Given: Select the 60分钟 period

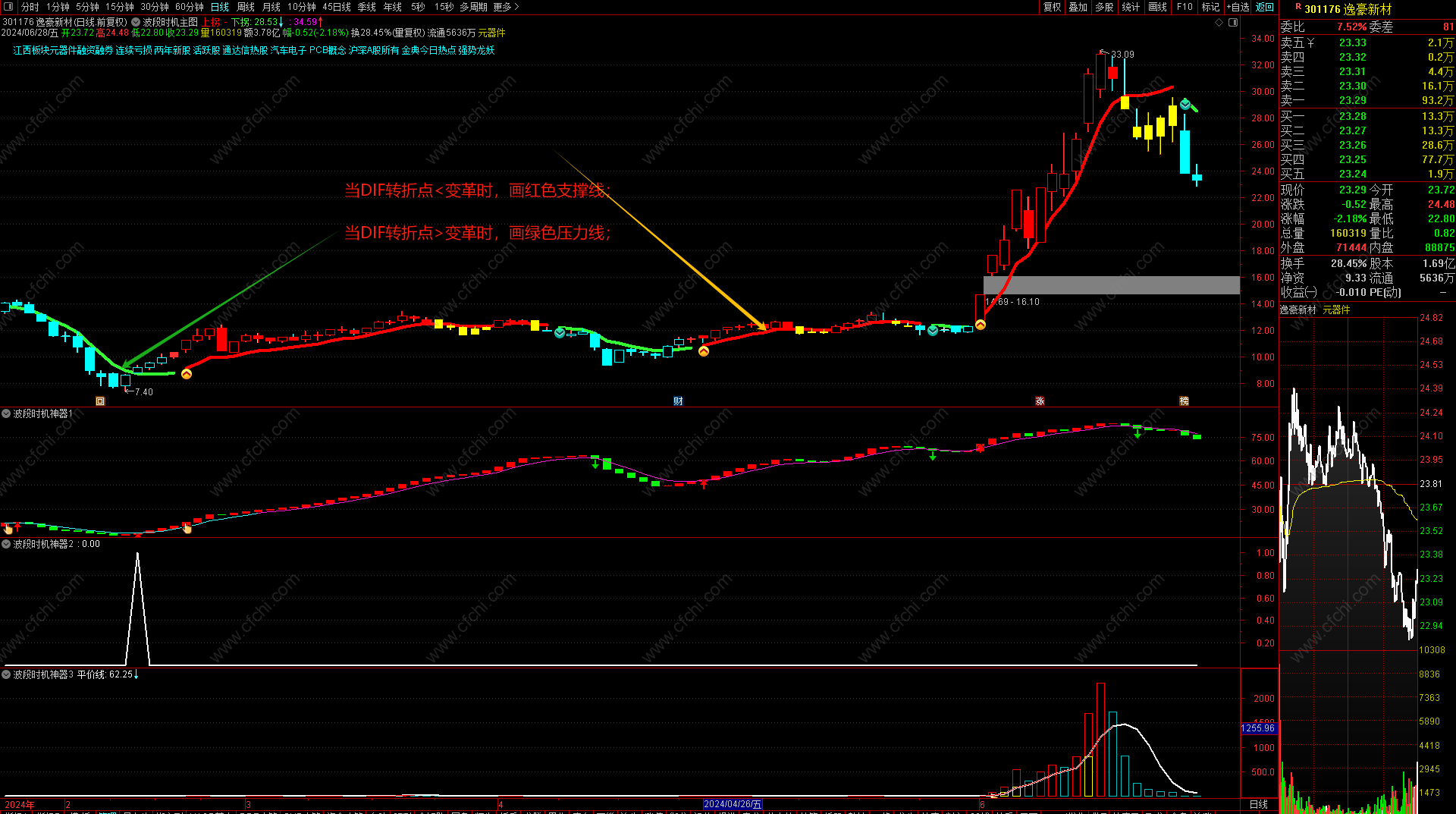Looking at the screenshot, I should coord(190,7).
